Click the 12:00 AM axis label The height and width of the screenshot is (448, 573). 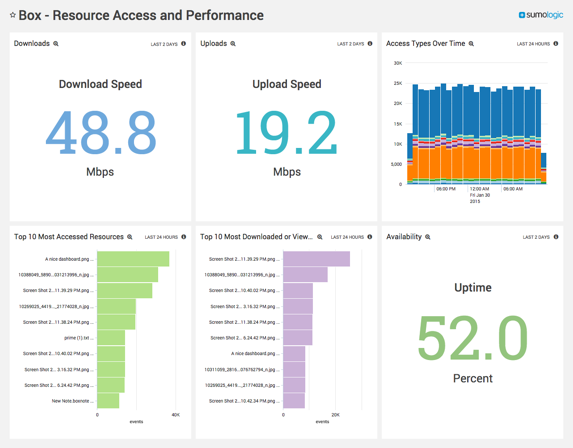pyautogui.click(x=479, y=189)
